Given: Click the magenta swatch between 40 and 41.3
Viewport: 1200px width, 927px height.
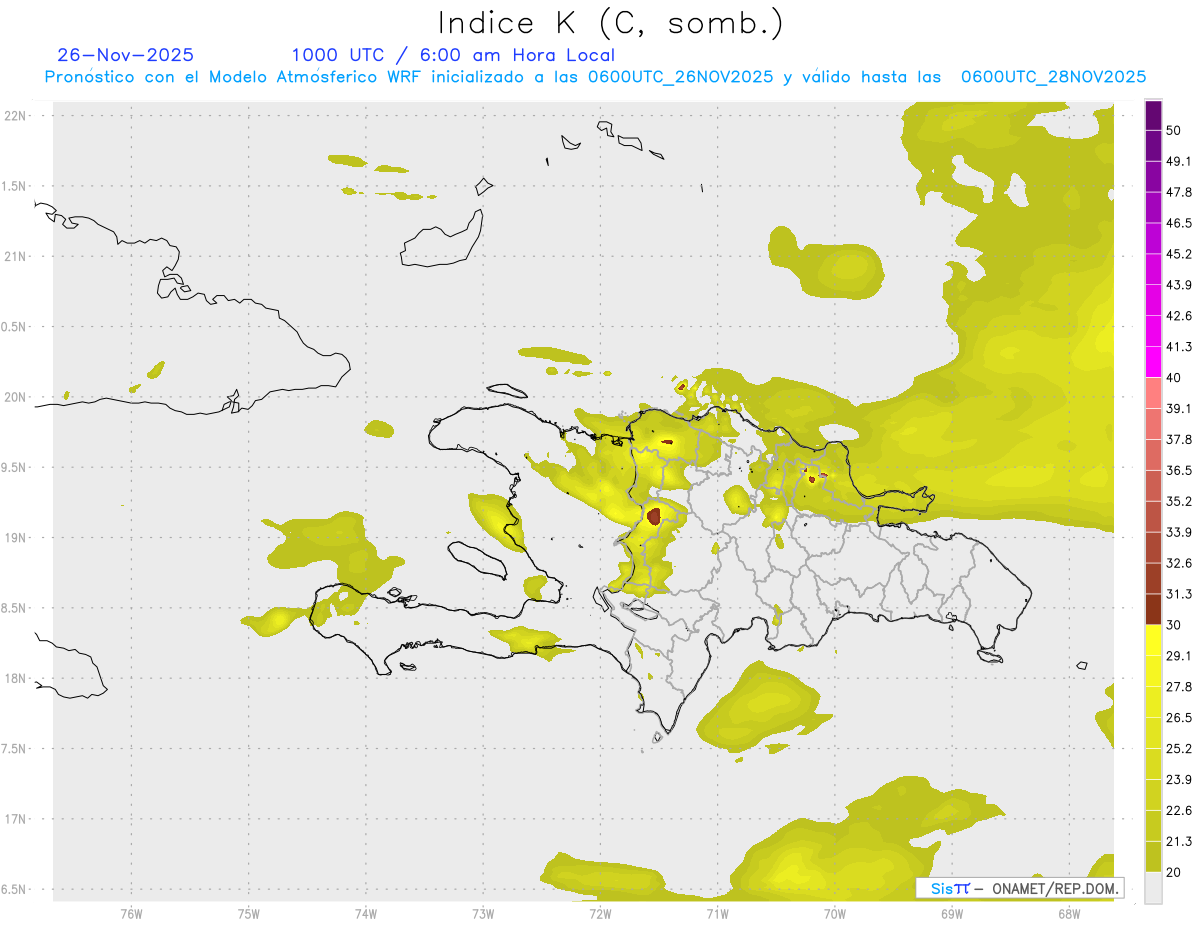Looking at the screenshot, I should click(1153, 362).
